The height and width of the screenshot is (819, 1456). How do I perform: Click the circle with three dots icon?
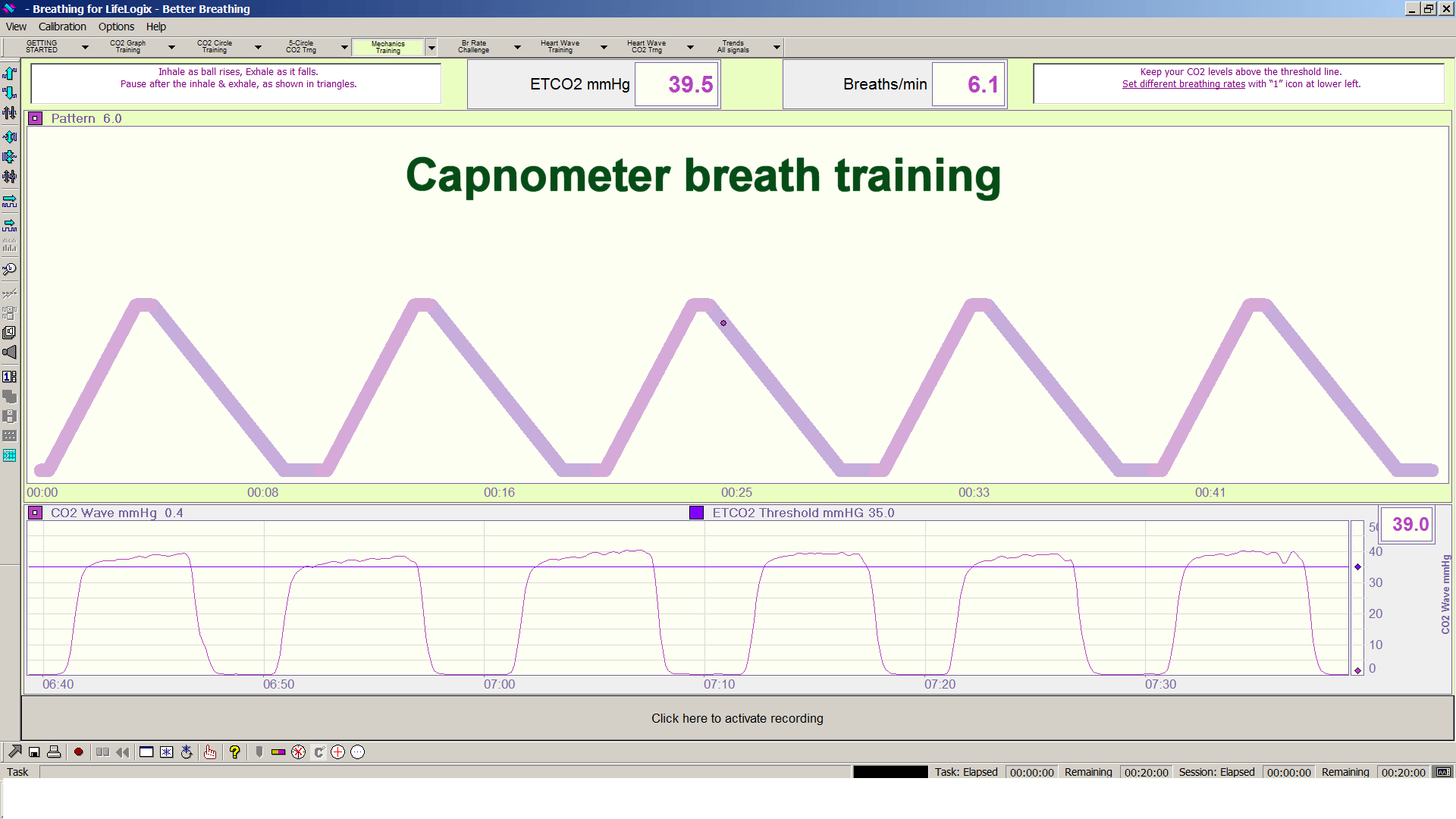pos(358,752)
